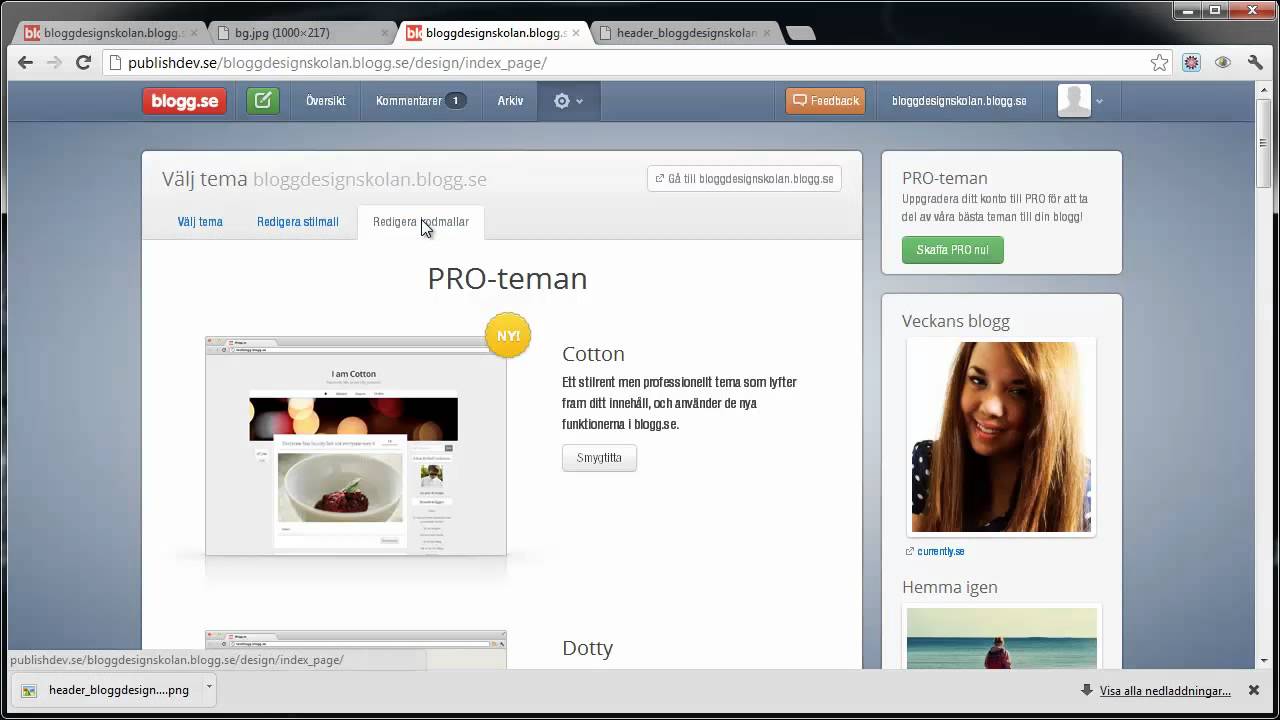This screenshot has height=720, width=1280.
Task: Open the settings gear menu in navbar
Action: (x=568, y=101)
